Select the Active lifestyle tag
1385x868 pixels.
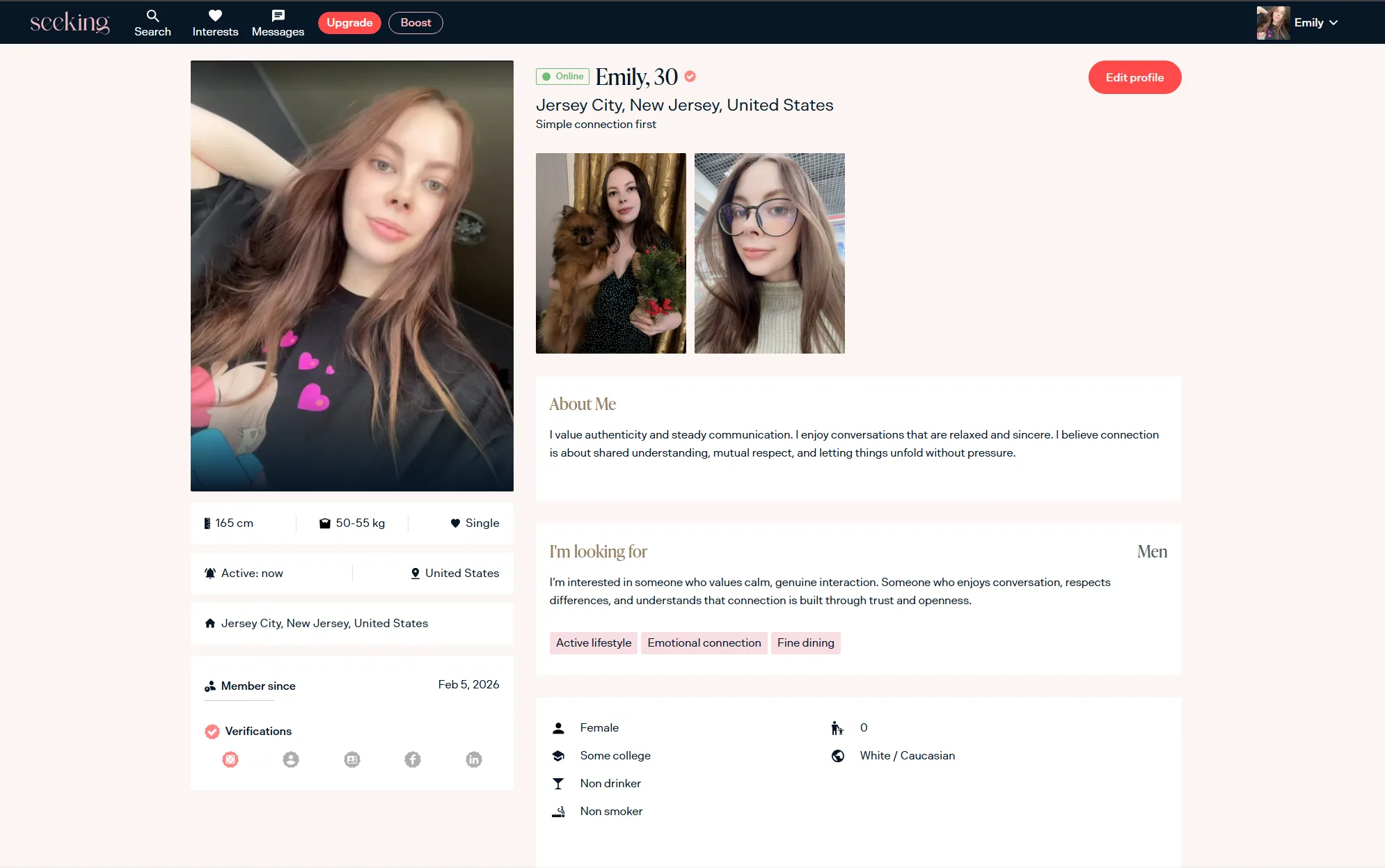(593, 643)
